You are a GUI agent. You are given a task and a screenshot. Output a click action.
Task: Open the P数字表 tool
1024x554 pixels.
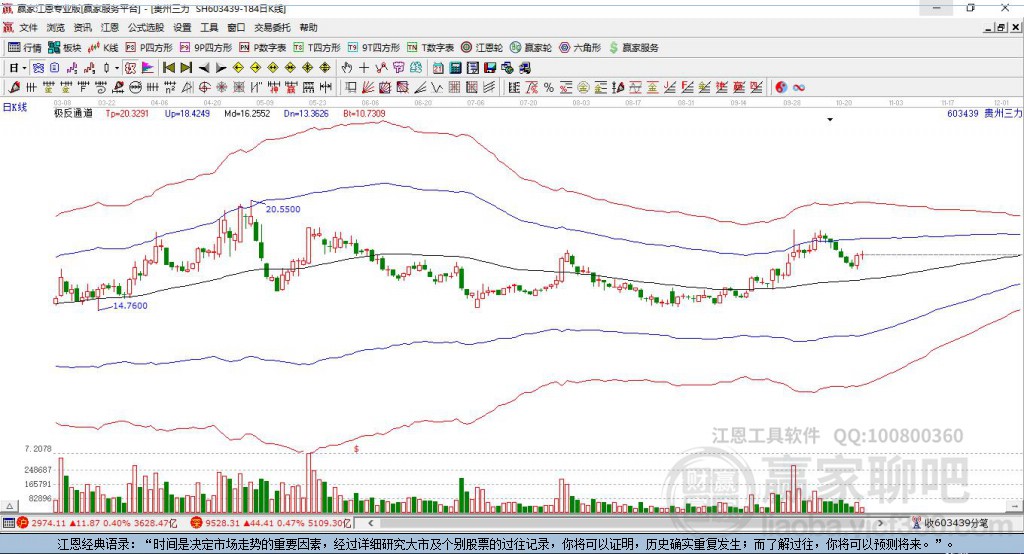(263, 48)
